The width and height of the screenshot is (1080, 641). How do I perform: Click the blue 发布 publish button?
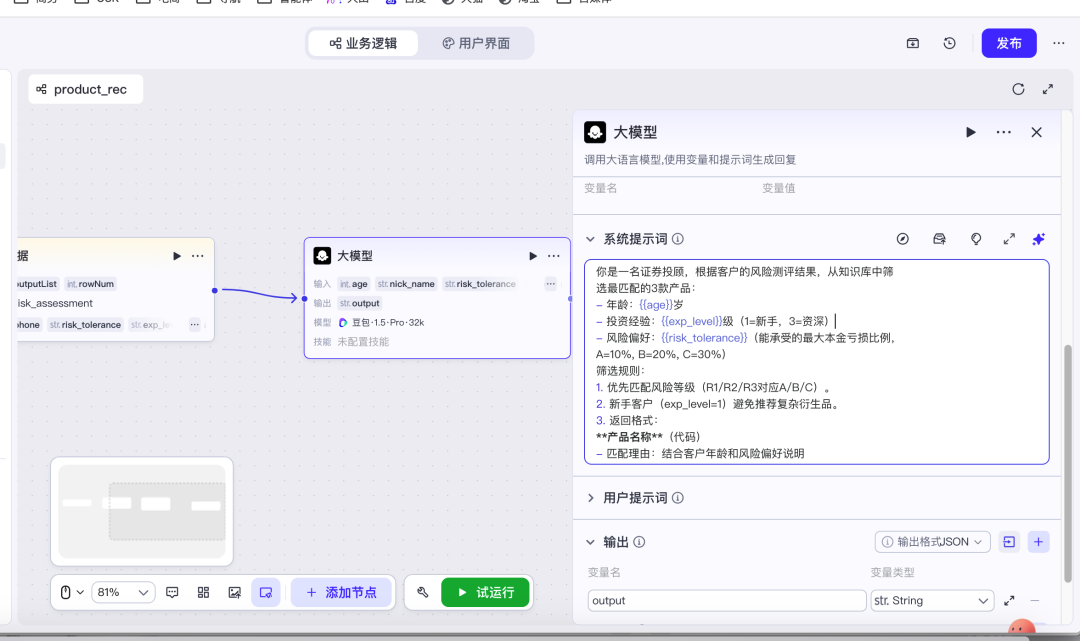(x=1009, y=43)
